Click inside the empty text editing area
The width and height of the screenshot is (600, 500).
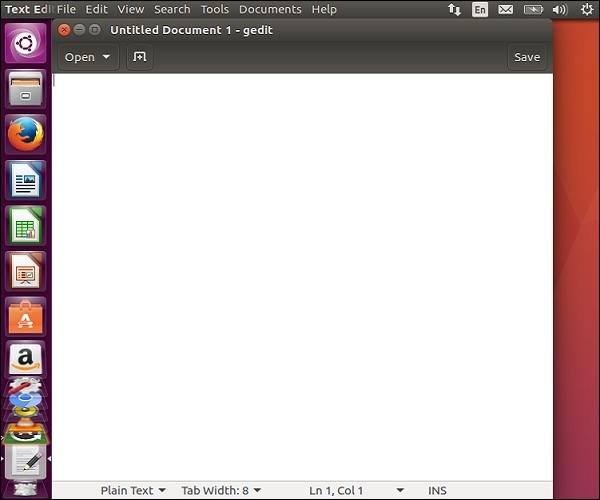(x=300, y=270)
